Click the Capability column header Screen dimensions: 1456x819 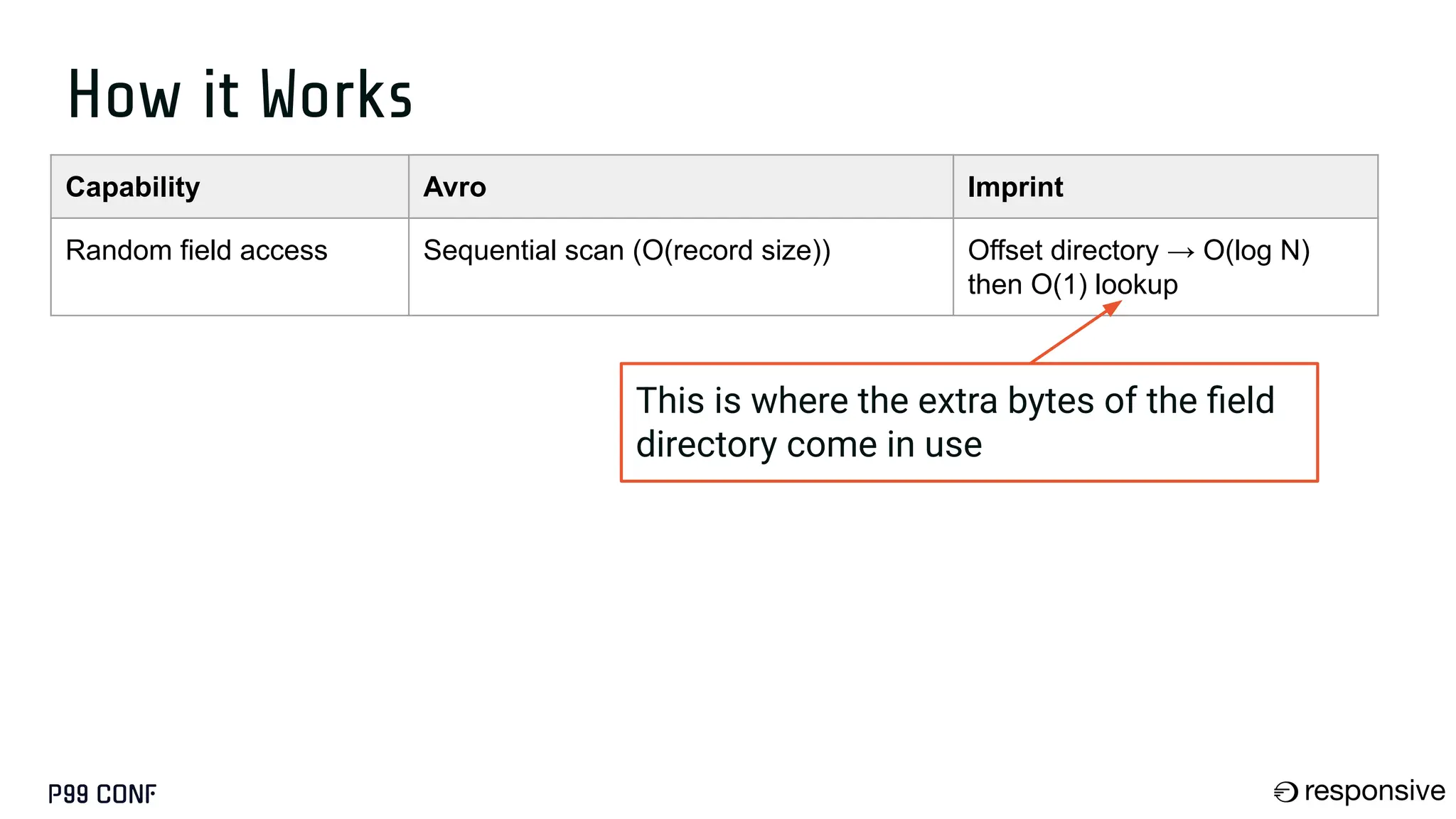pos(133,187)
